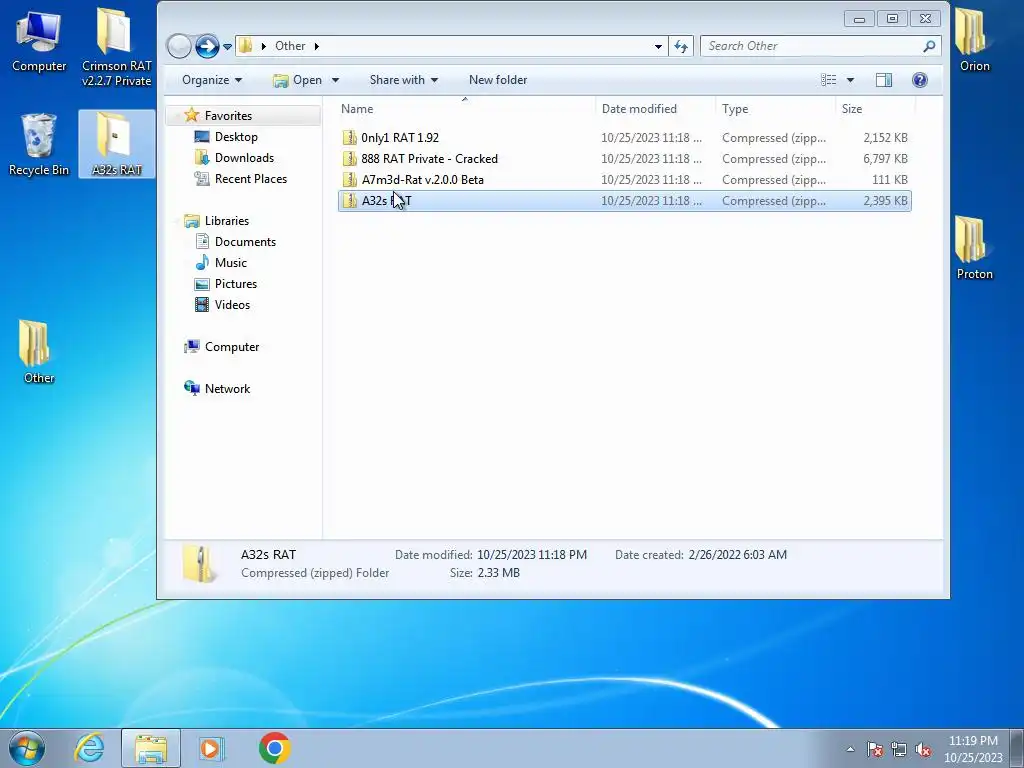
Task: Open the Help icon
Action: 920,80
